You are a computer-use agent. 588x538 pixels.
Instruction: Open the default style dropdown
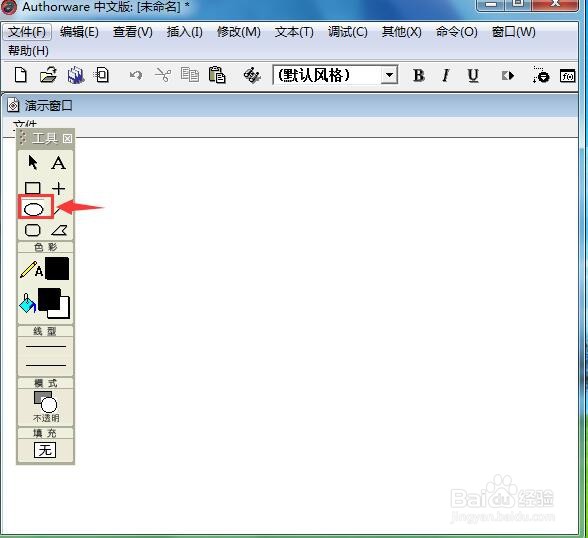389,75
